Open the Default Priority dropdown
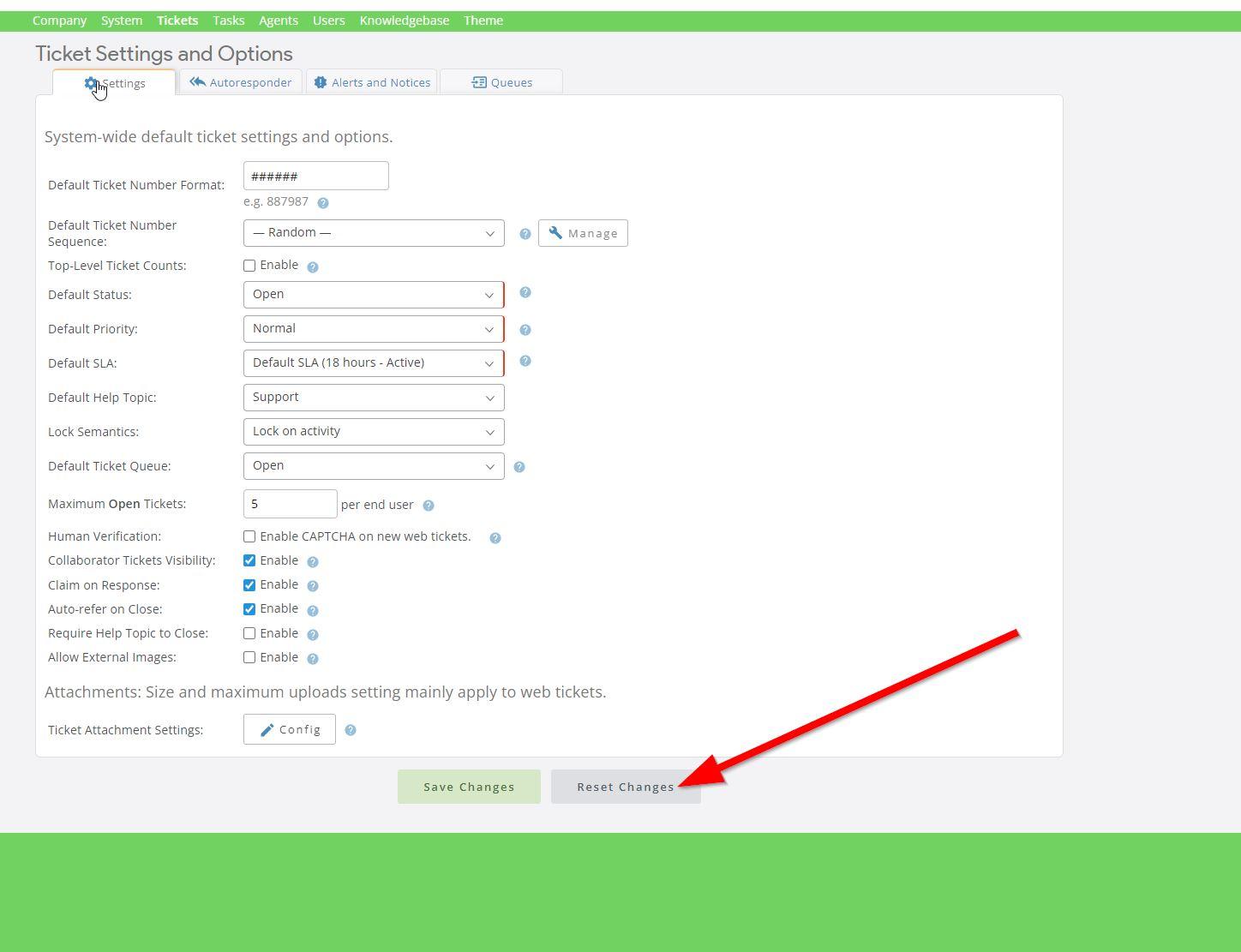This screenshot has height=952, width=1241. (x=374, y=329)
